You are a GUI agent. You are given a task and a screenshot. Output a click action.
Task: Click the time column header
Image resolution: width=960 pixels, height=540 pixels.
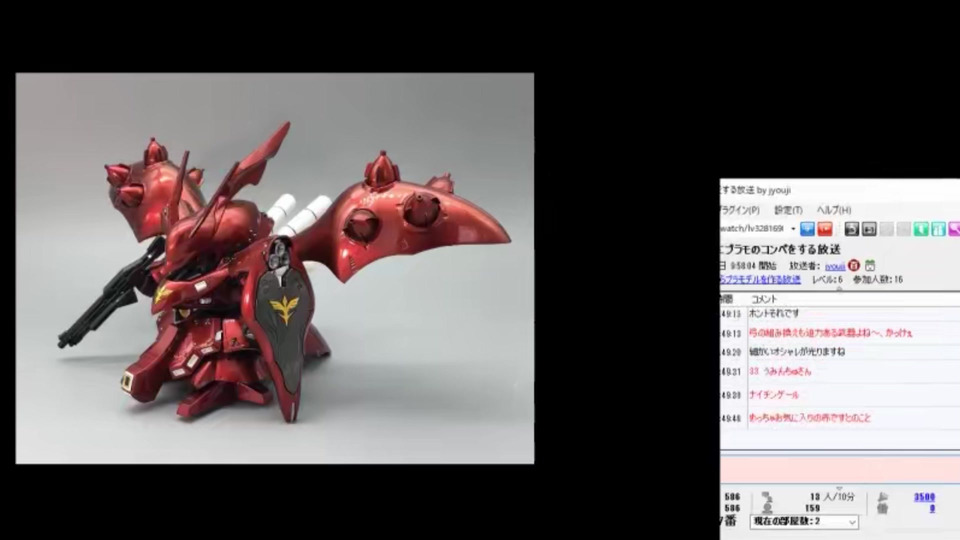(727, 299)
